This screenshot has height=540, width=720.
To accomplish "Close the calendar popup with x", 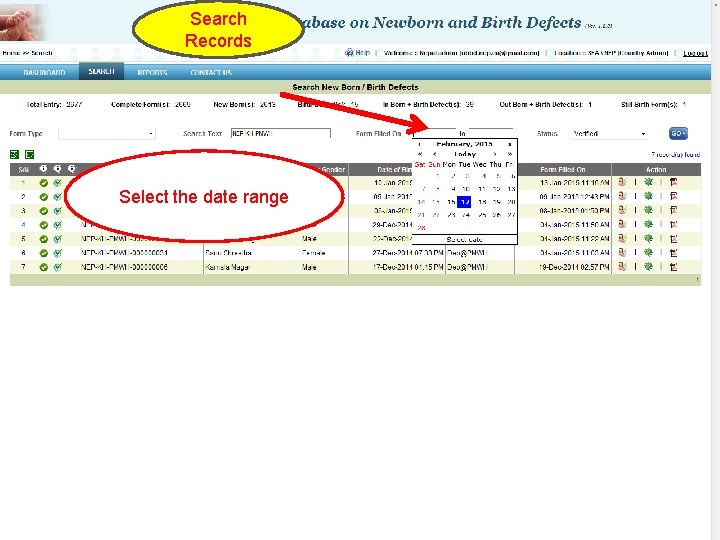I will click(509, 144).
